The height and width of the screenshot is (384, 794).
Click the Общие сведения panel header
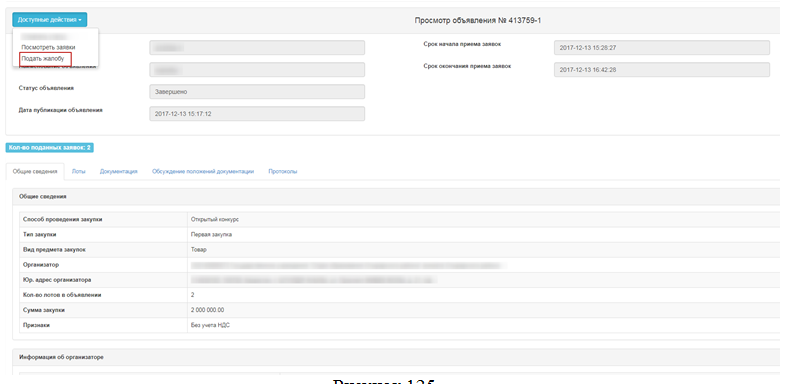(396, 196)
